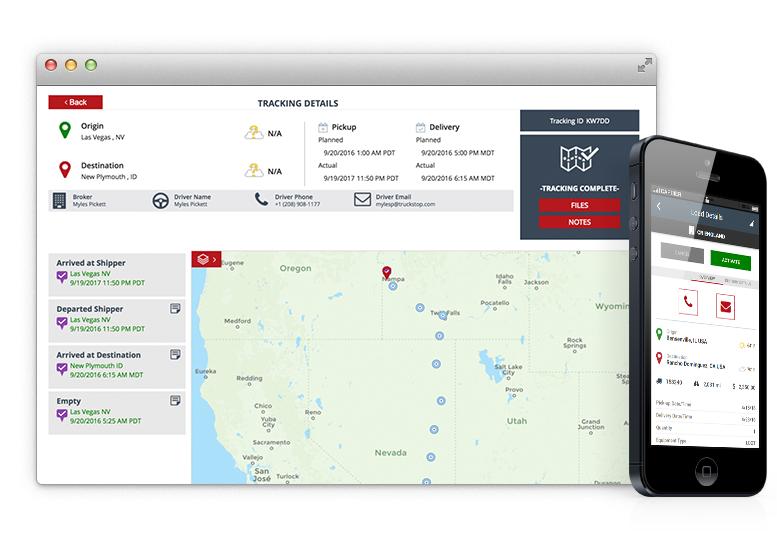Viewport: 777px width, 533px height.
Task: Click the driver email mylesp@truckstop.com
Action: 405,204
